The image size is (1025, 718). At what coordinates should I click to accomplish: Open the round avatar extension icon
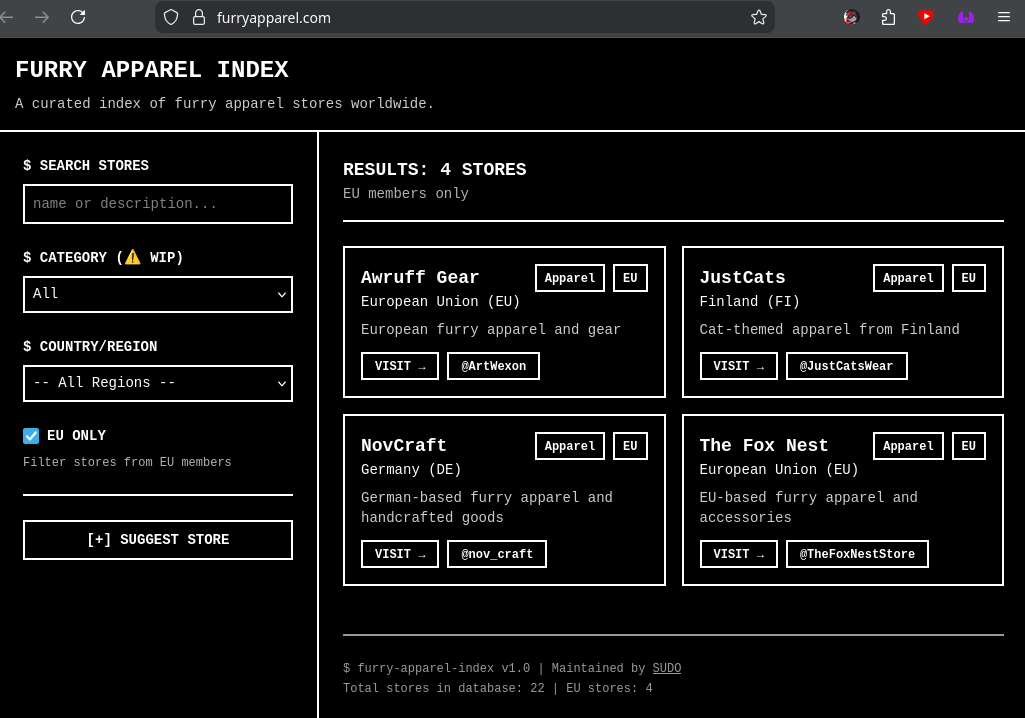pos(851,17)
